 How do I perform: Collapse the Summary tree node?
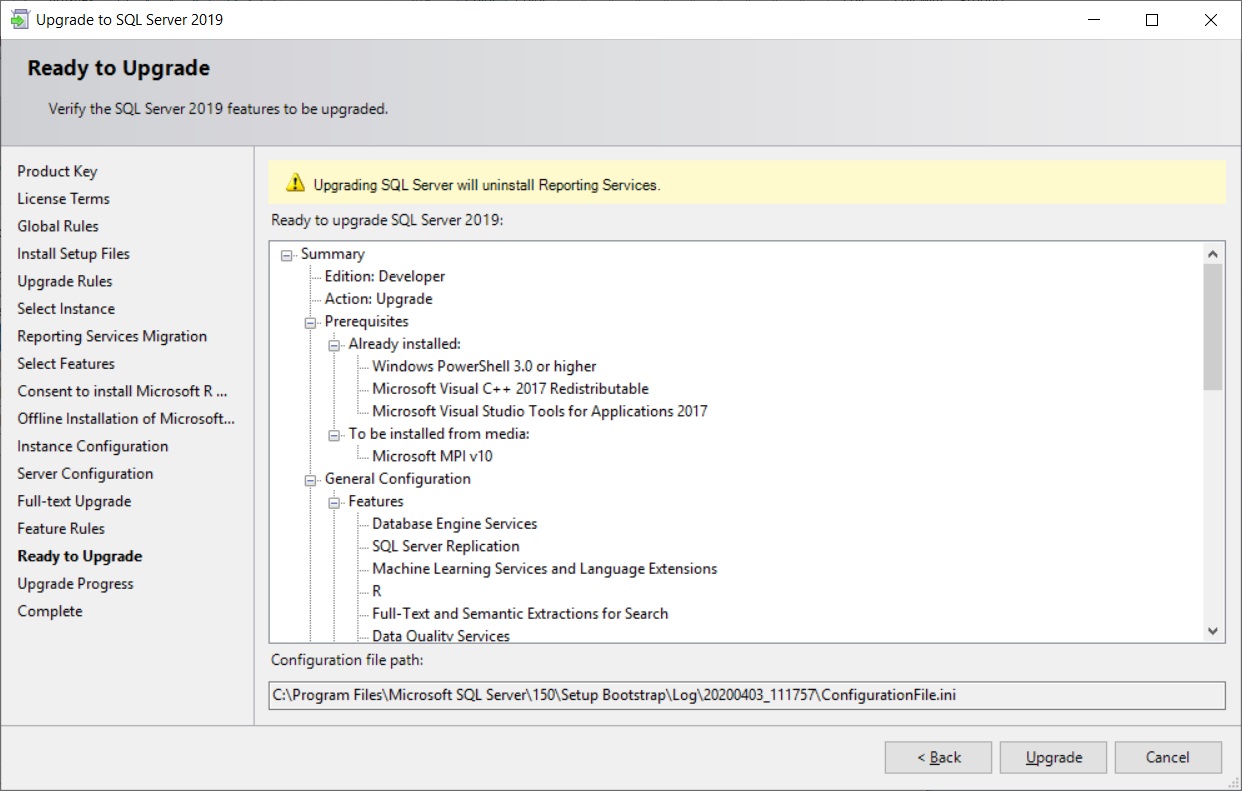click(x=288, y=255)
